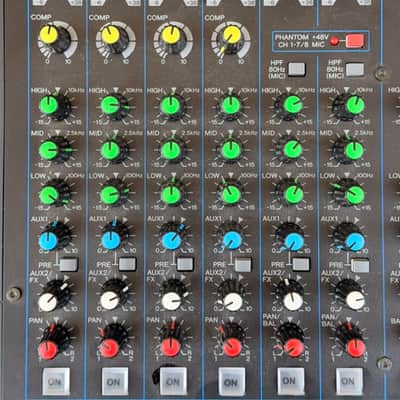Adjust green HIGH knob on third channel strip

pos(171,105)
